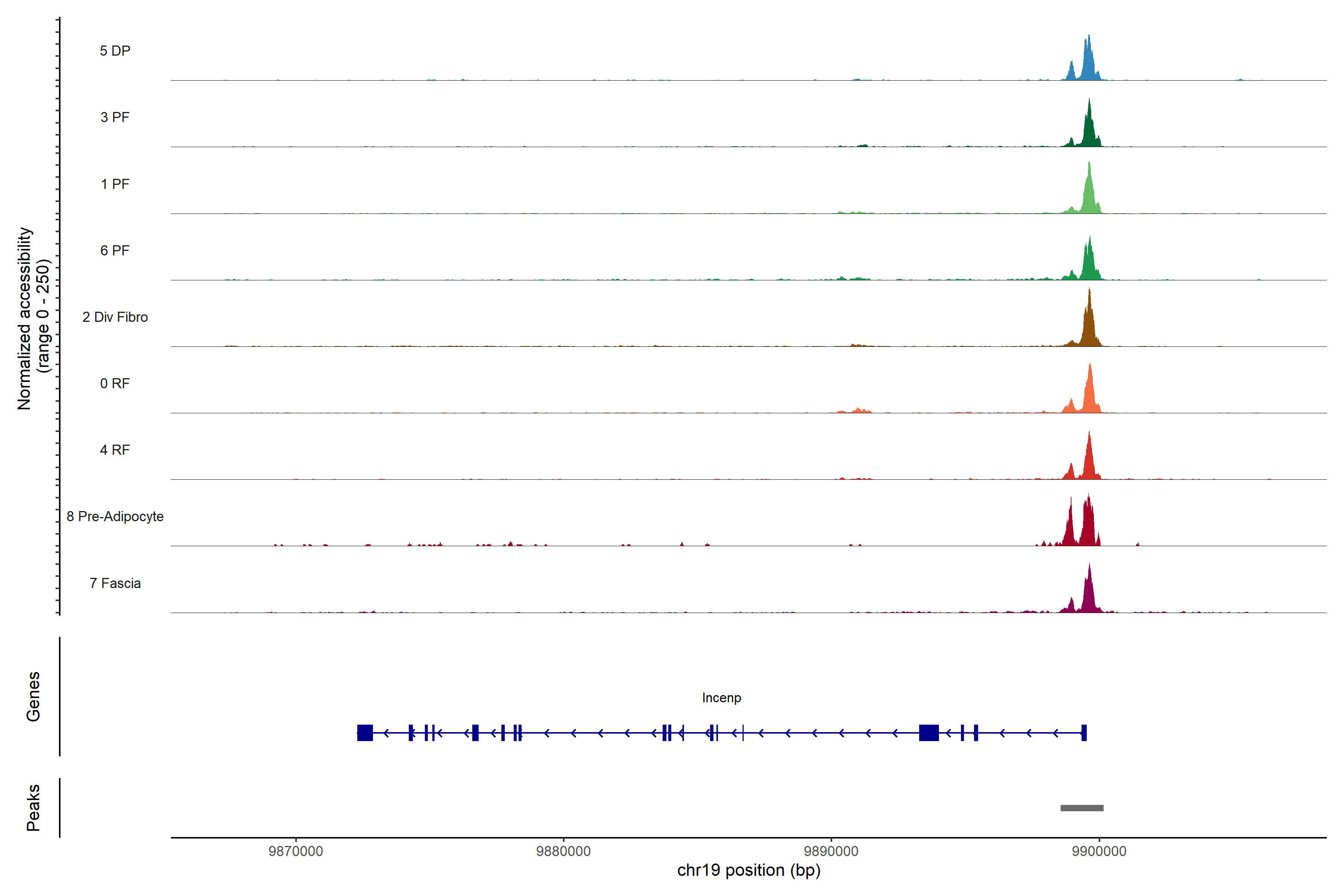Click the 9900000 axis tick label

[1099, 851]
